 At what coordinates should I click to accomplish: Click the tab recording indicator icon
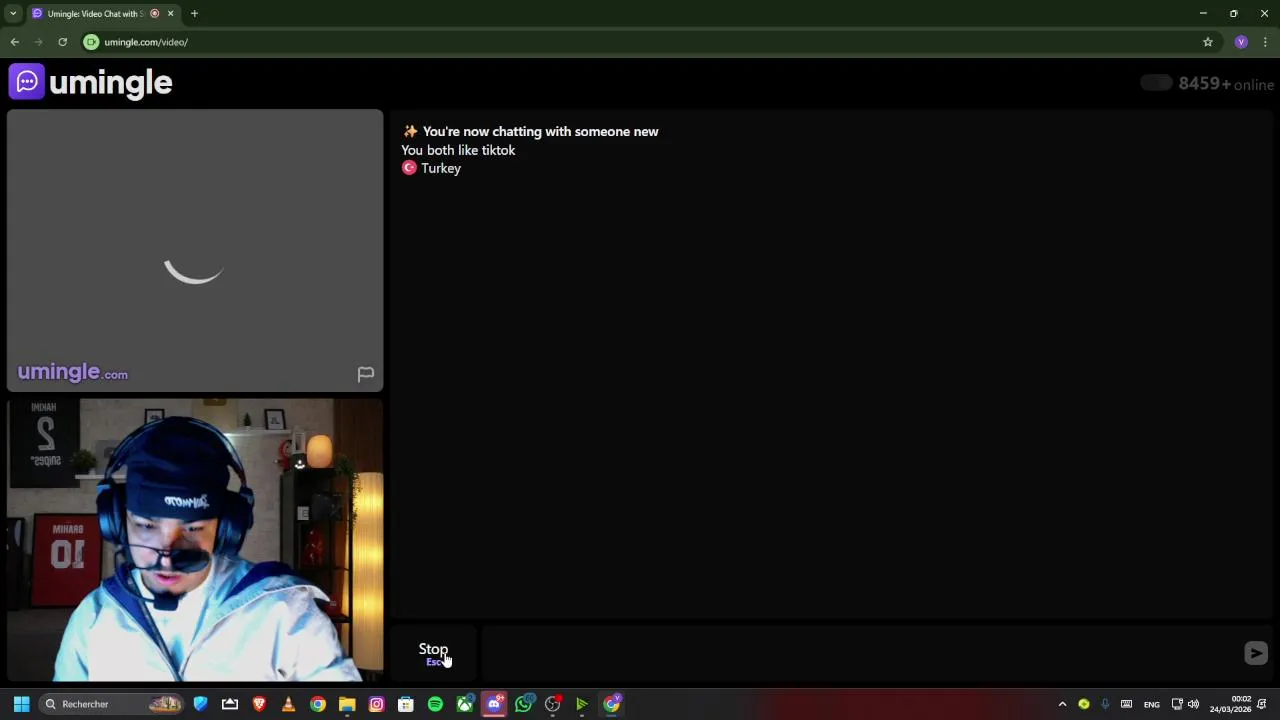154,14
